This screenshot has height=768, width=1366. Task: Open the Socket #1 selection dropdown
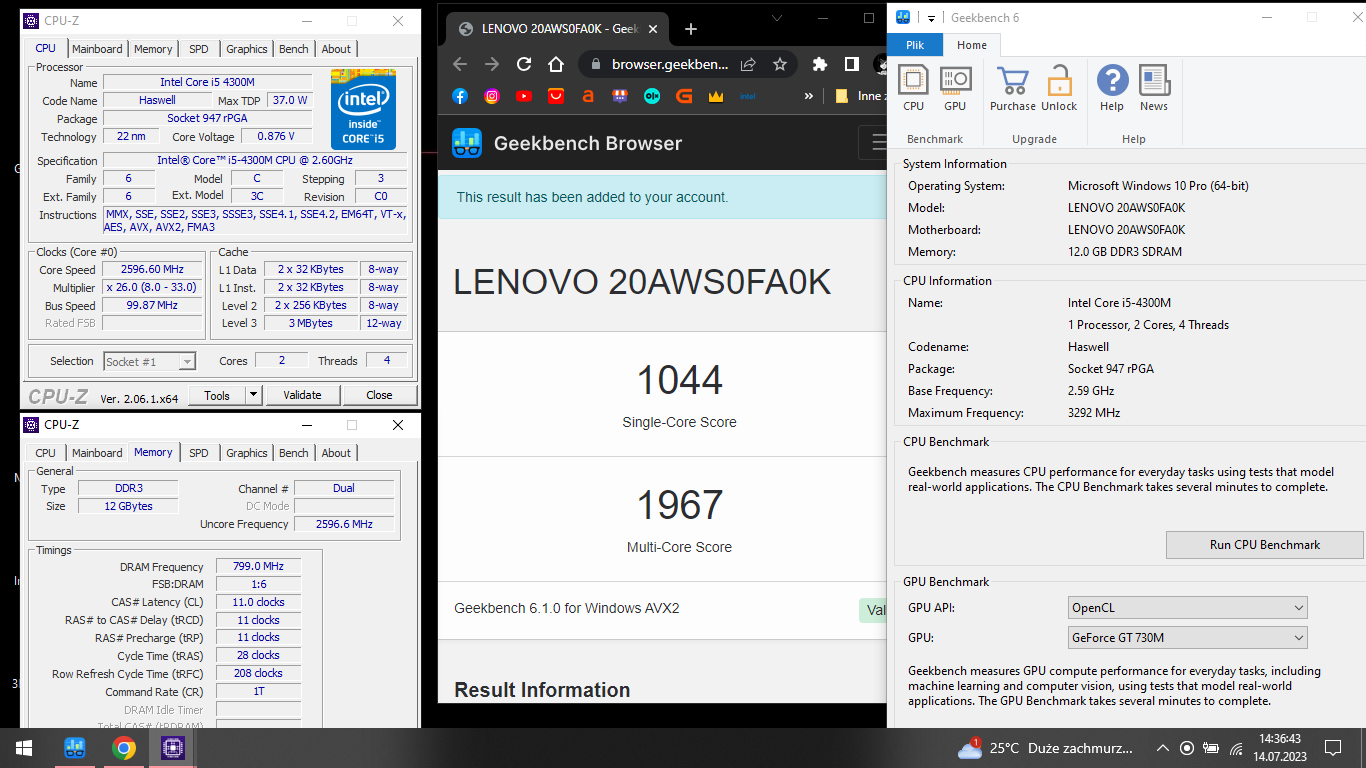click(150, 361)
